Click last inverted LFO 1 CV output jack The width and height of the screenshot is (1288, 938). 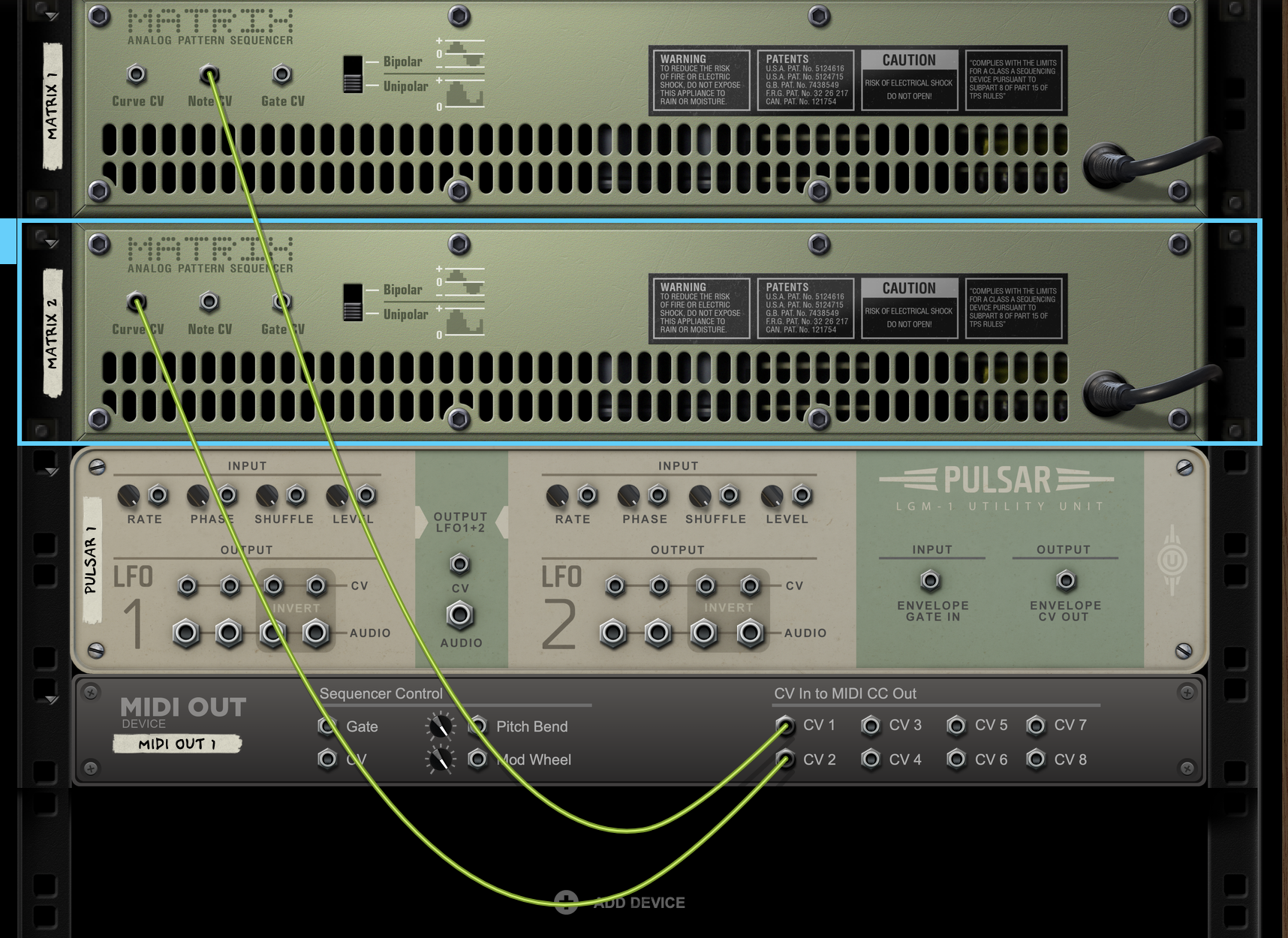[317, 585]
